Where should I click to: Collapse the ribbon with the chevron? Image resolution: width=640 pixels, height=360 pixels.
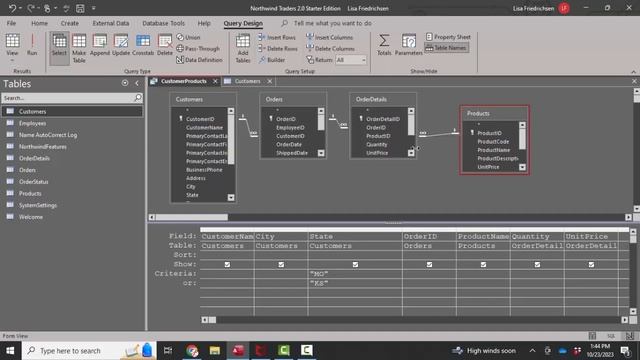pos(633,72)
